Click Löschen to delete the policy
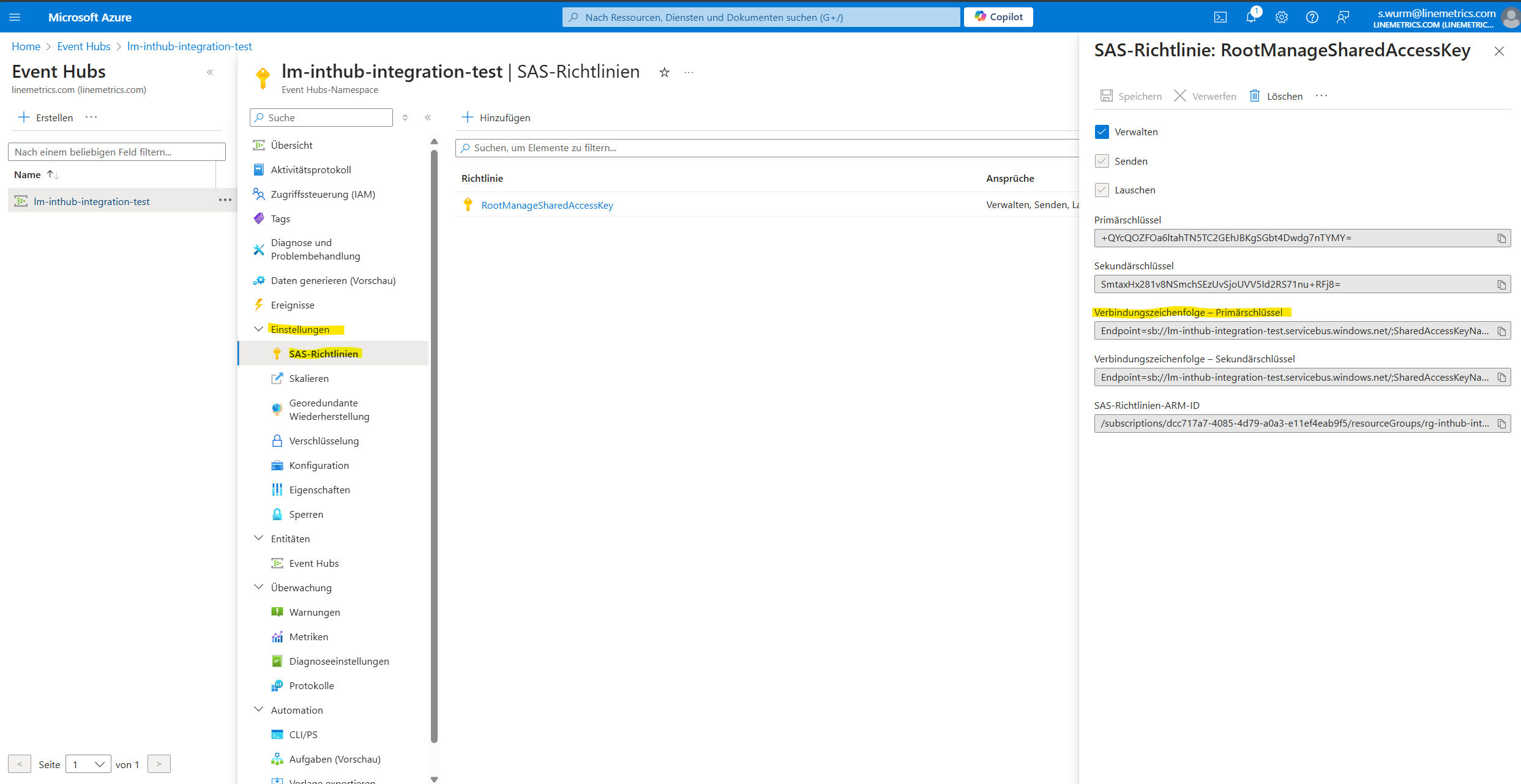Viewport: 1521px width, 784px height. pos(1276,96)
